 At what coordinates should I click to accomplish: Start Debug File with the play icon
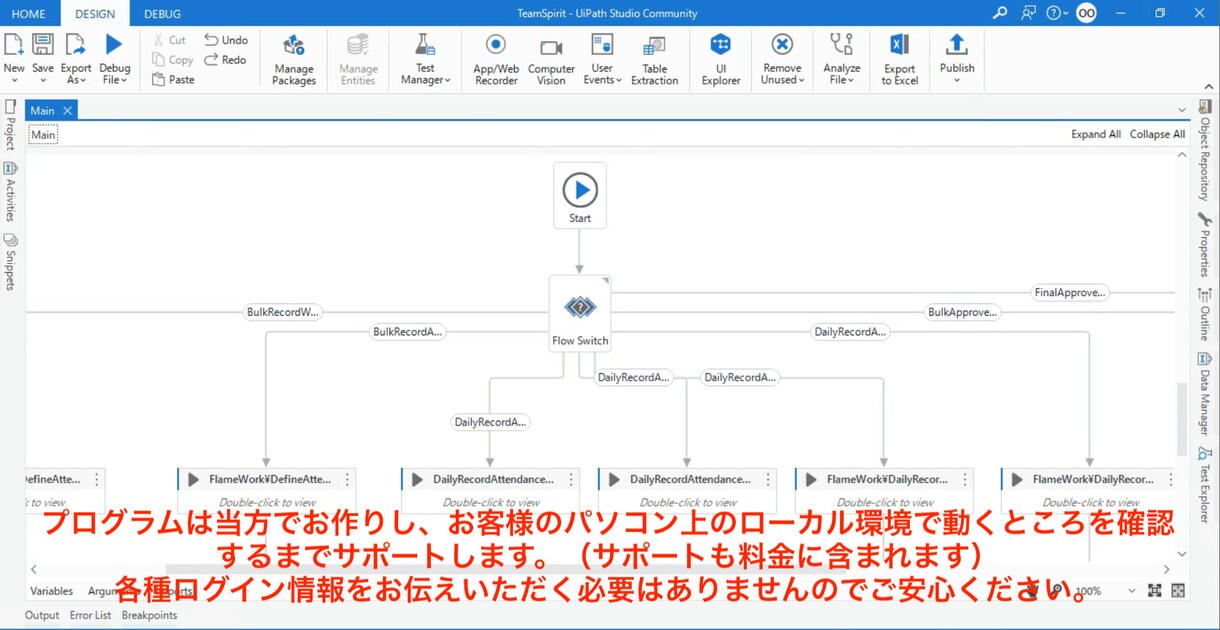point(114,44)
